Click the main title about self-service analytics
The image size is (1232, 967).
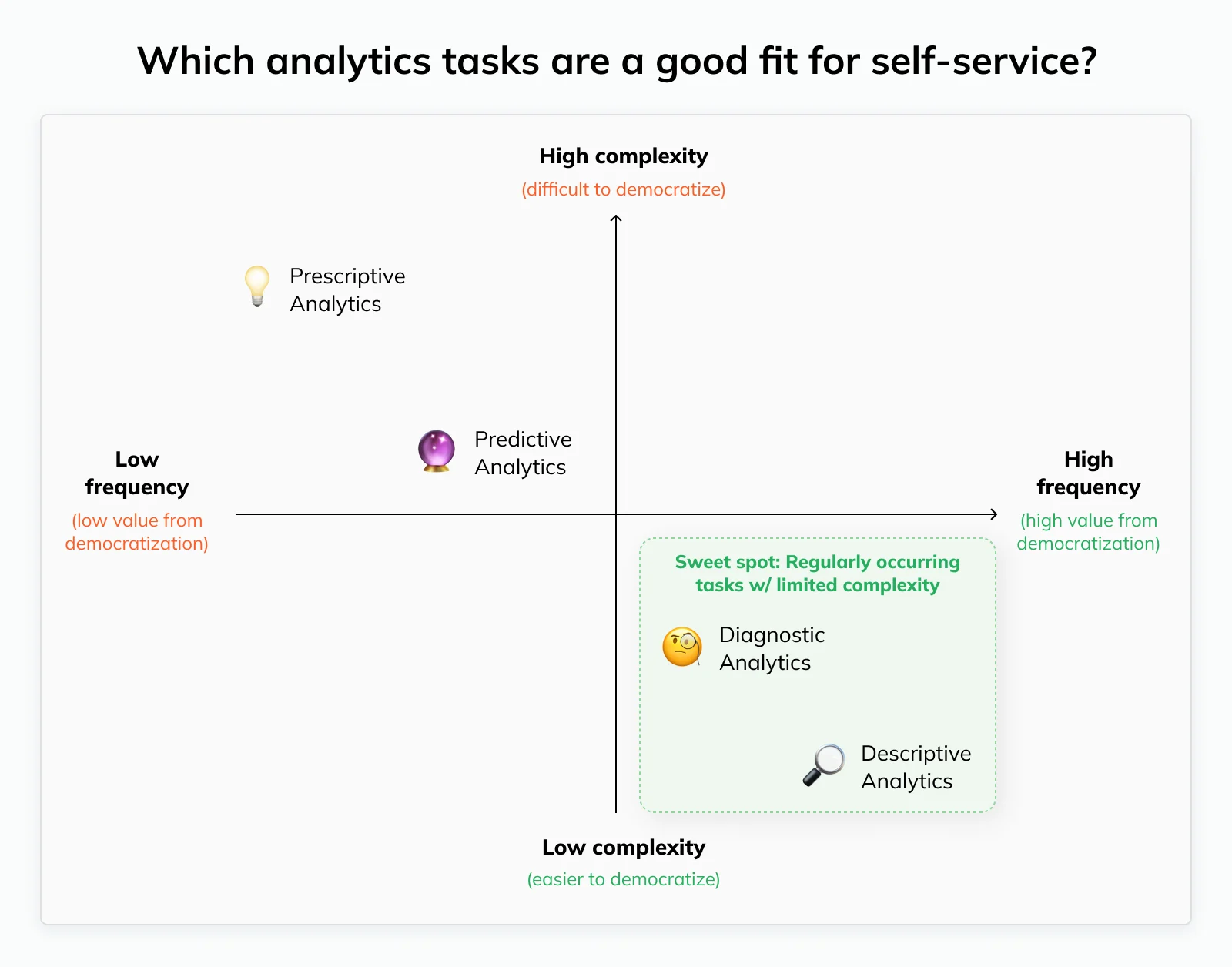pyautogui.click(x=617, y=61)
